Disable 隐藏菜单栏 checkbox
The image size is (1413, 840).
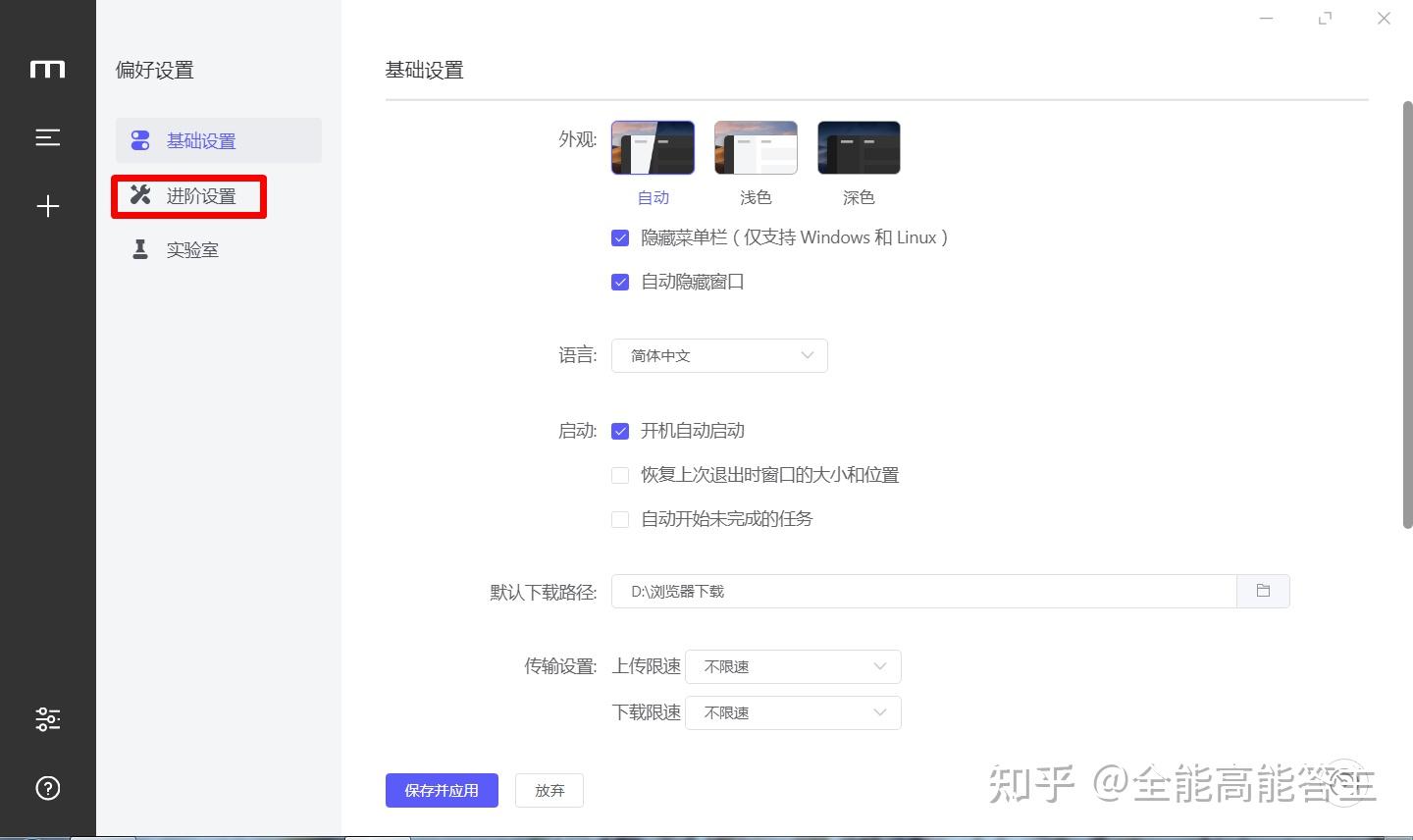(x=619, y=236)
